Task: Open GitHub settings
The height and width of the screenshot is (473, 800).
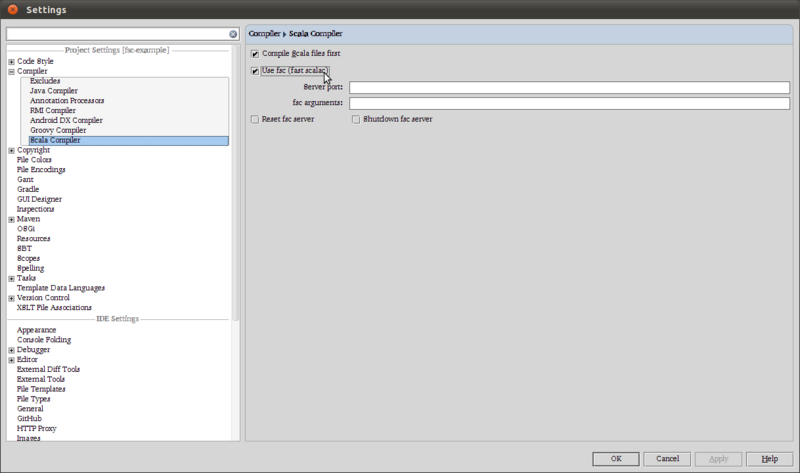Action: pyautogui.click(x=29, y=418)
